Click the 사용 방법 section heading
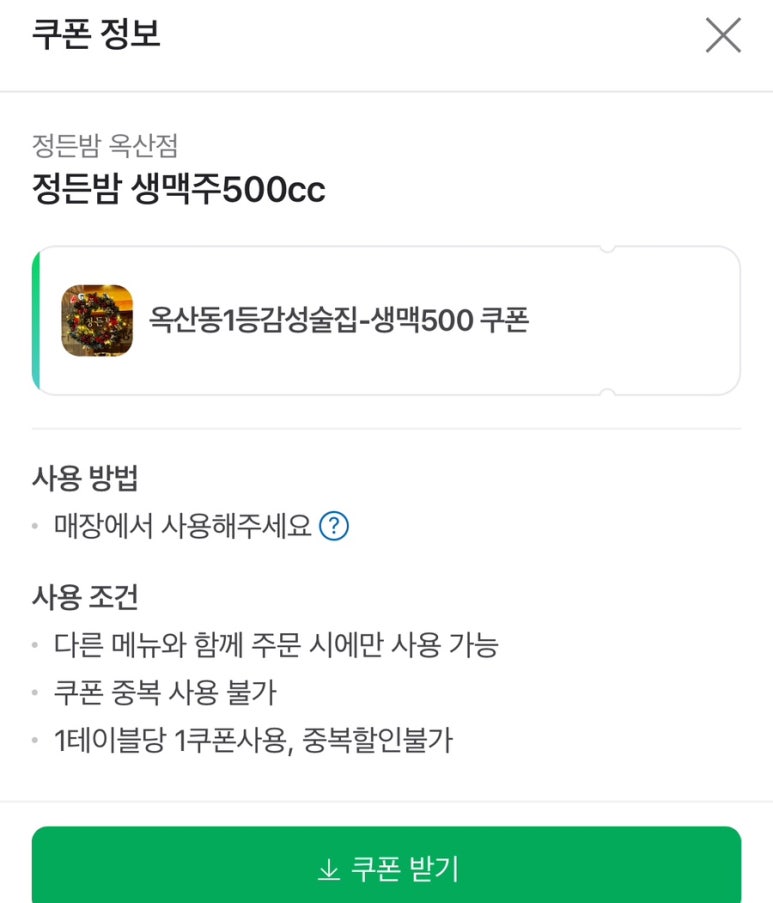Image resolution: width=773 pixels, height=903 pixels. pyautogui.click(x=85, y=478)
